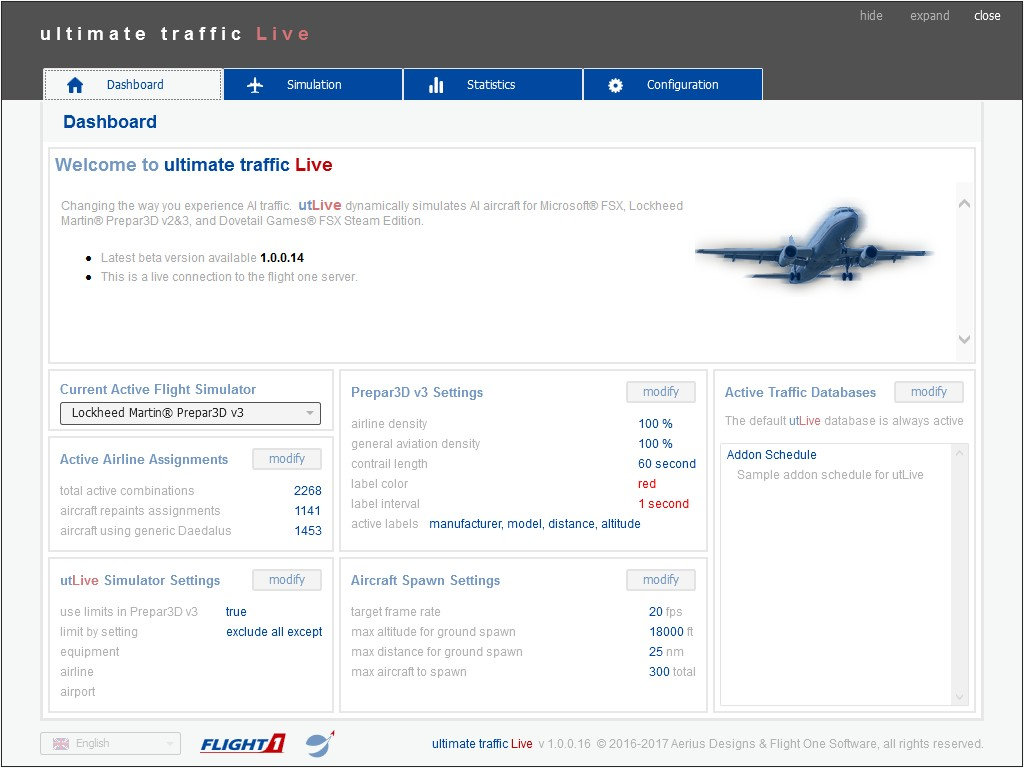Viewport: 1024px width, 768px height.
Task: Switch to the Simulation tab
Action: 313,84
